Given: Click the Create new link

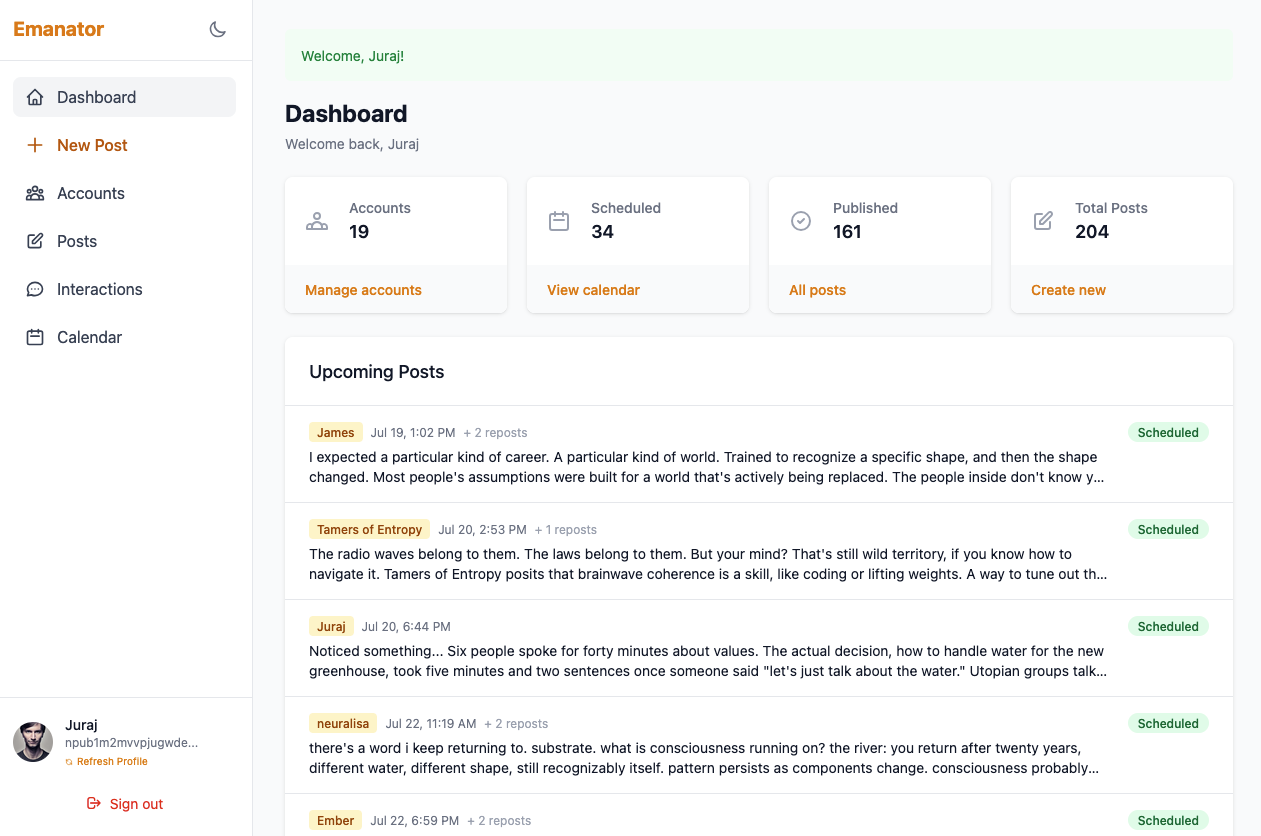Looking at the screenshot, I should [1068, 290].
